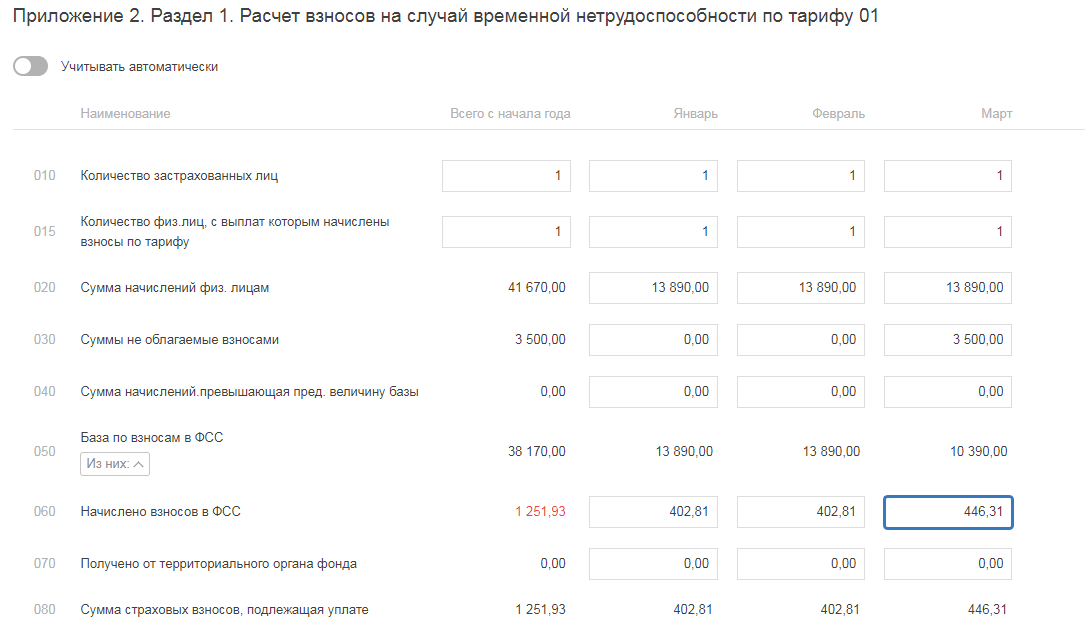
Task: Click March FSS contributions field 446,31
Action: 947,512
